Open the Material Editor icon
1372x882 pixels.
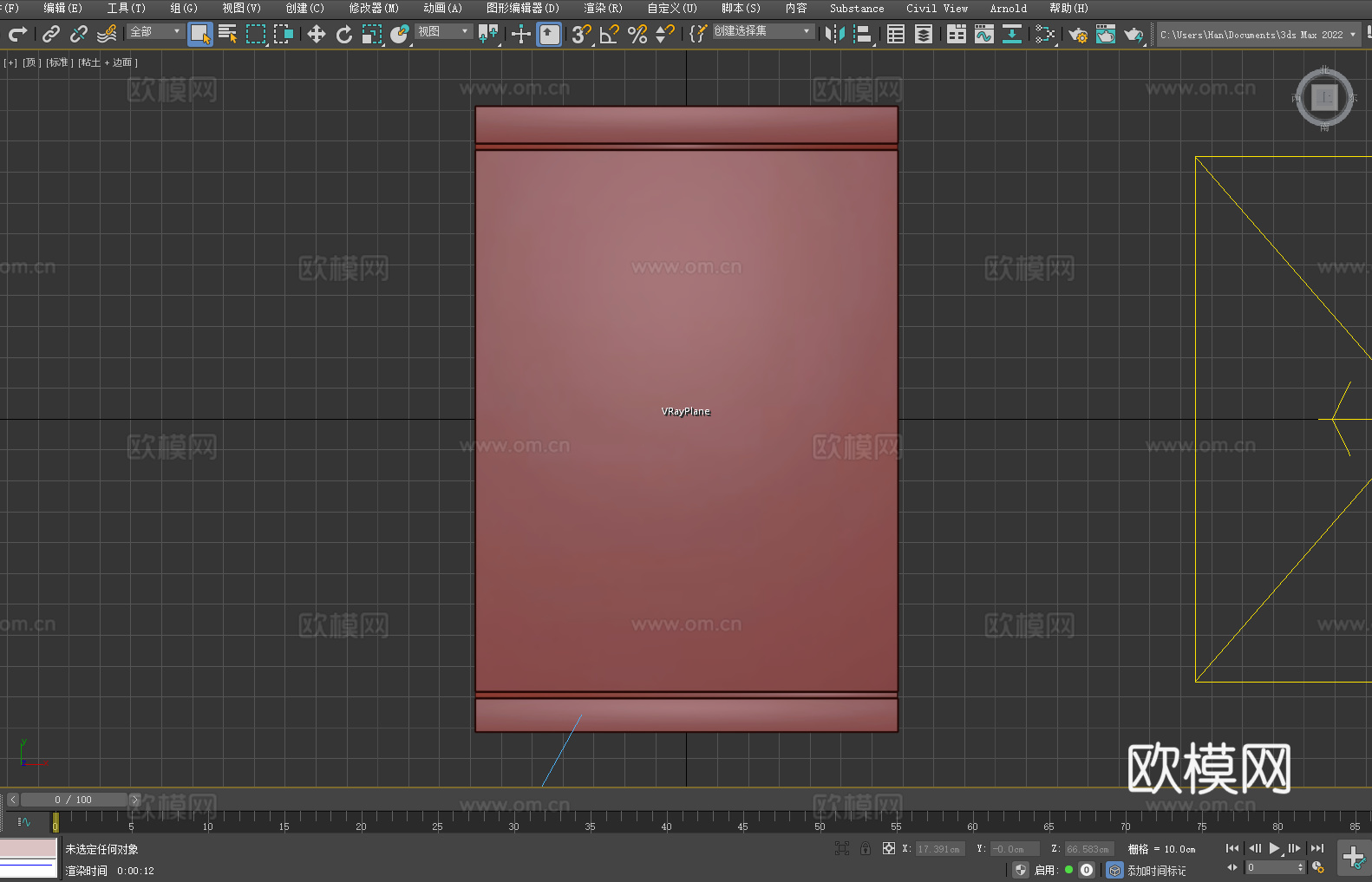1045,34
